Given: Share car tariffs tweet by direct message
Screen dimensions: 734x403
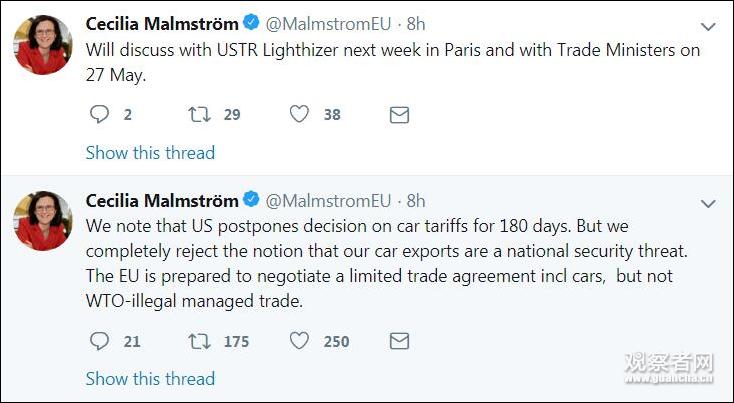Looking at the screenshot, I should pyautogui.click(x=399, y=341).
